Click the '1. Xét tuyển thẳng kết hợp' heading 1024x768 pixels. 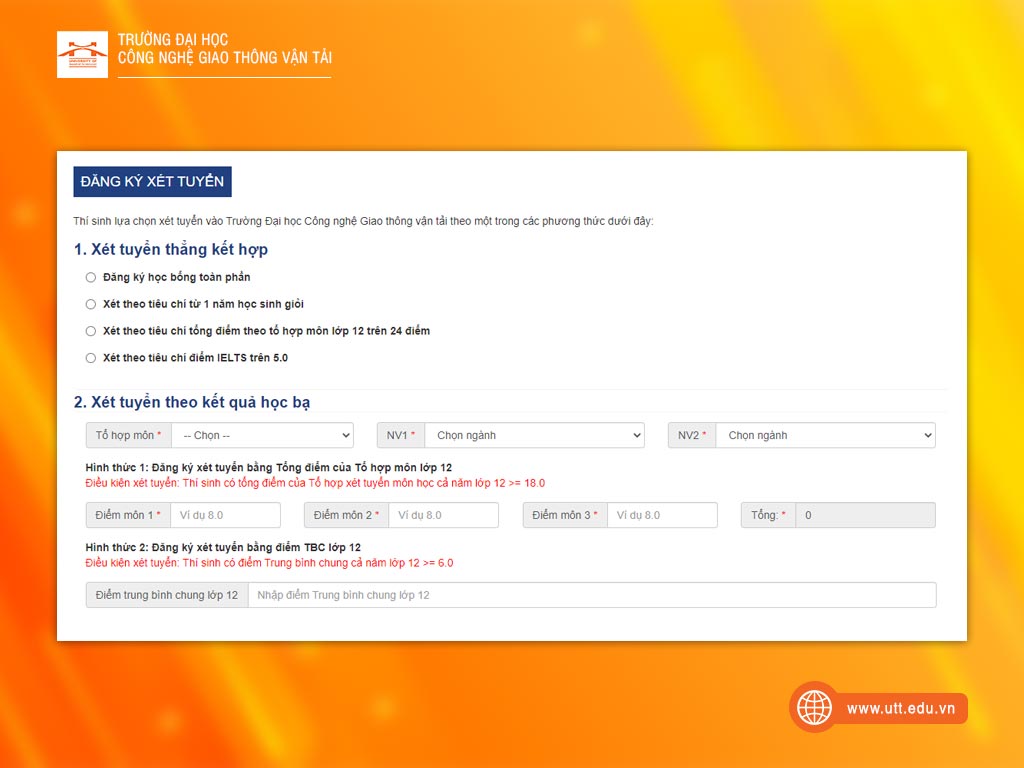tap(171, 249)
